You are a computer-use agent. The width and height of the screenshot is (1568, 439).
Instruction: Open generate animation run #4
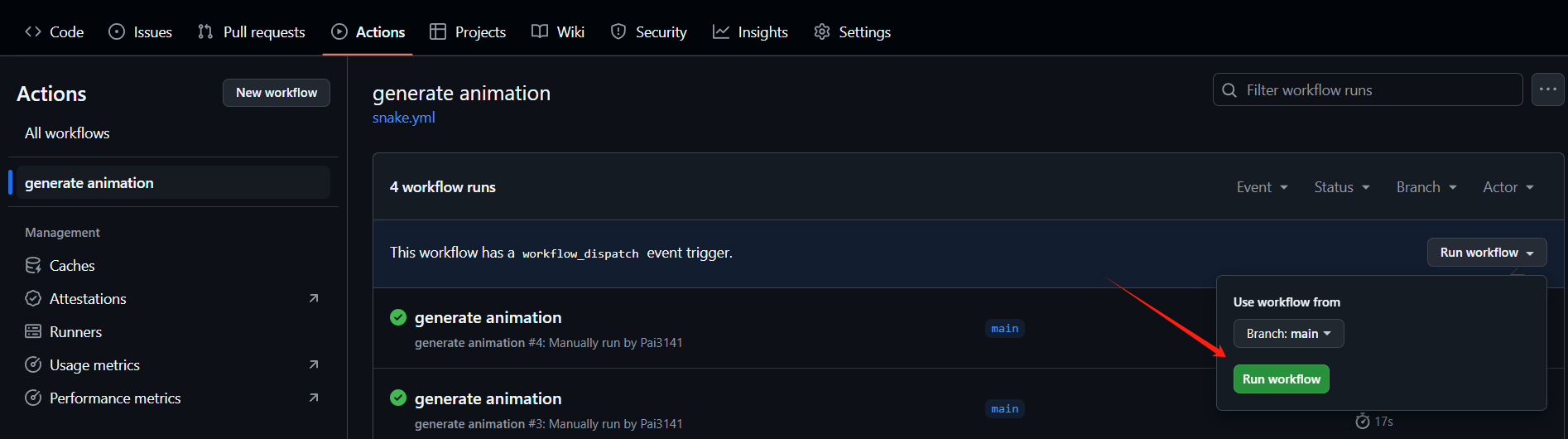coord(488,317)
